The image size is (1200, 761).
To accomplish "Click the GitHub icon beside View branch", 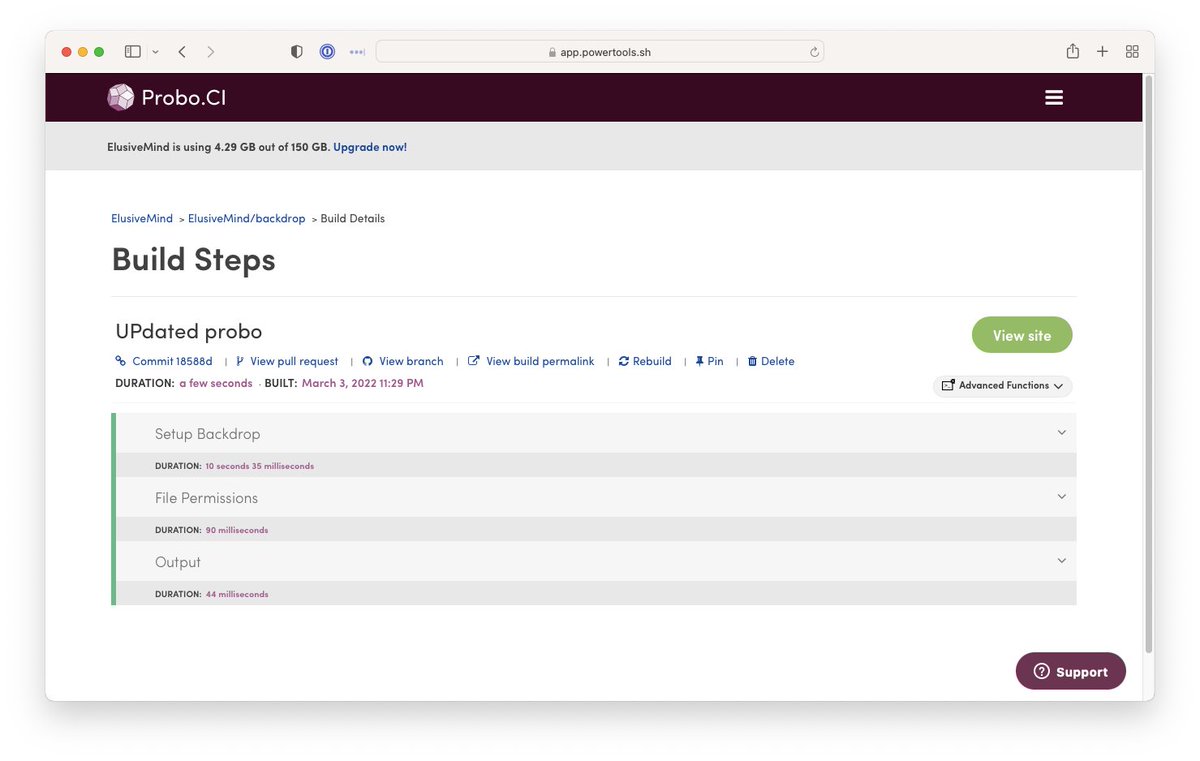I will 367,361.
